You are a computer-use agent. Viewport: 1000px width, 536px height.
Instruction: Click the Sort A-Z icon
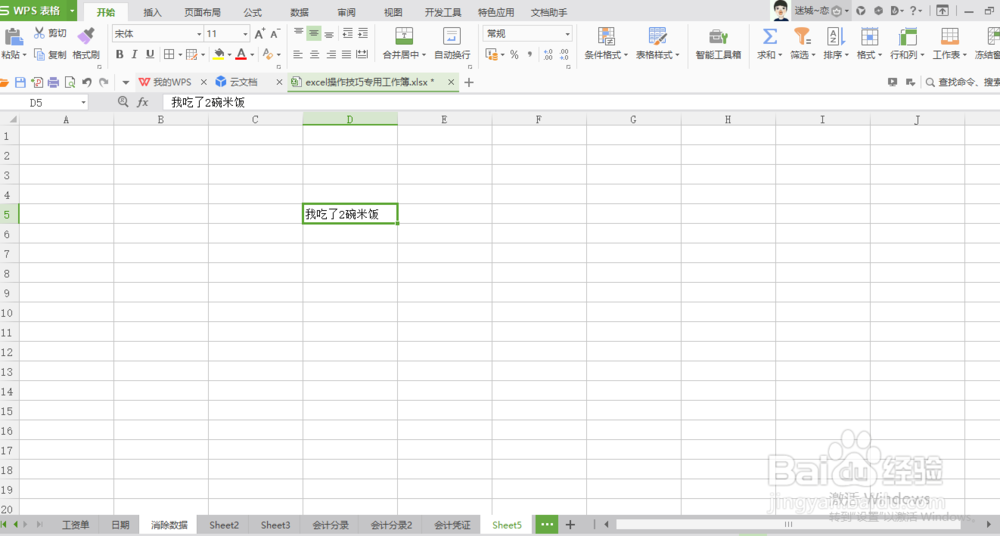835,36
